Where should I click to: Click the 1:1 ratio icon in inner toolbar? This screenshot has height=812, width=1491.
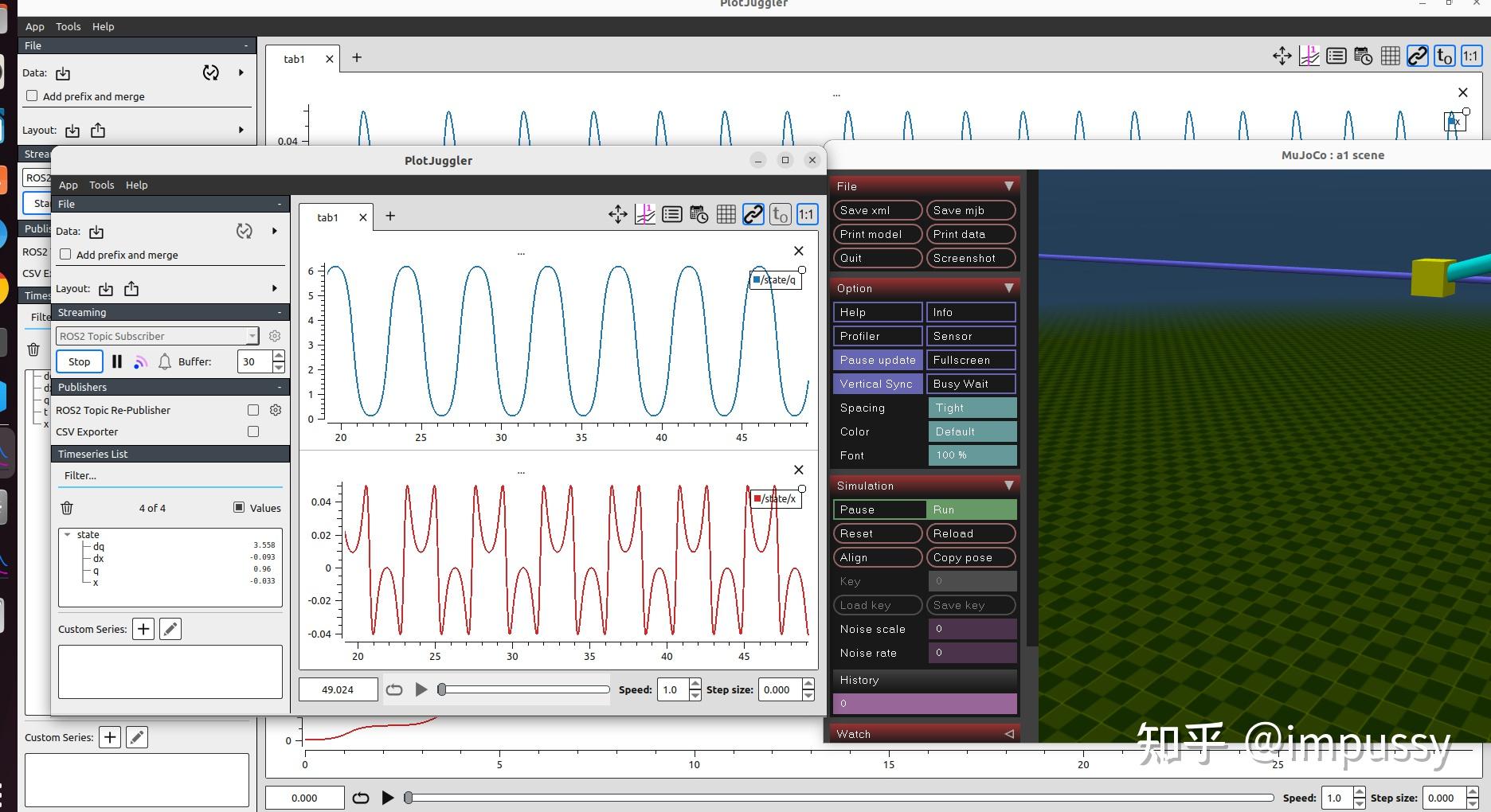coord(806,214)
